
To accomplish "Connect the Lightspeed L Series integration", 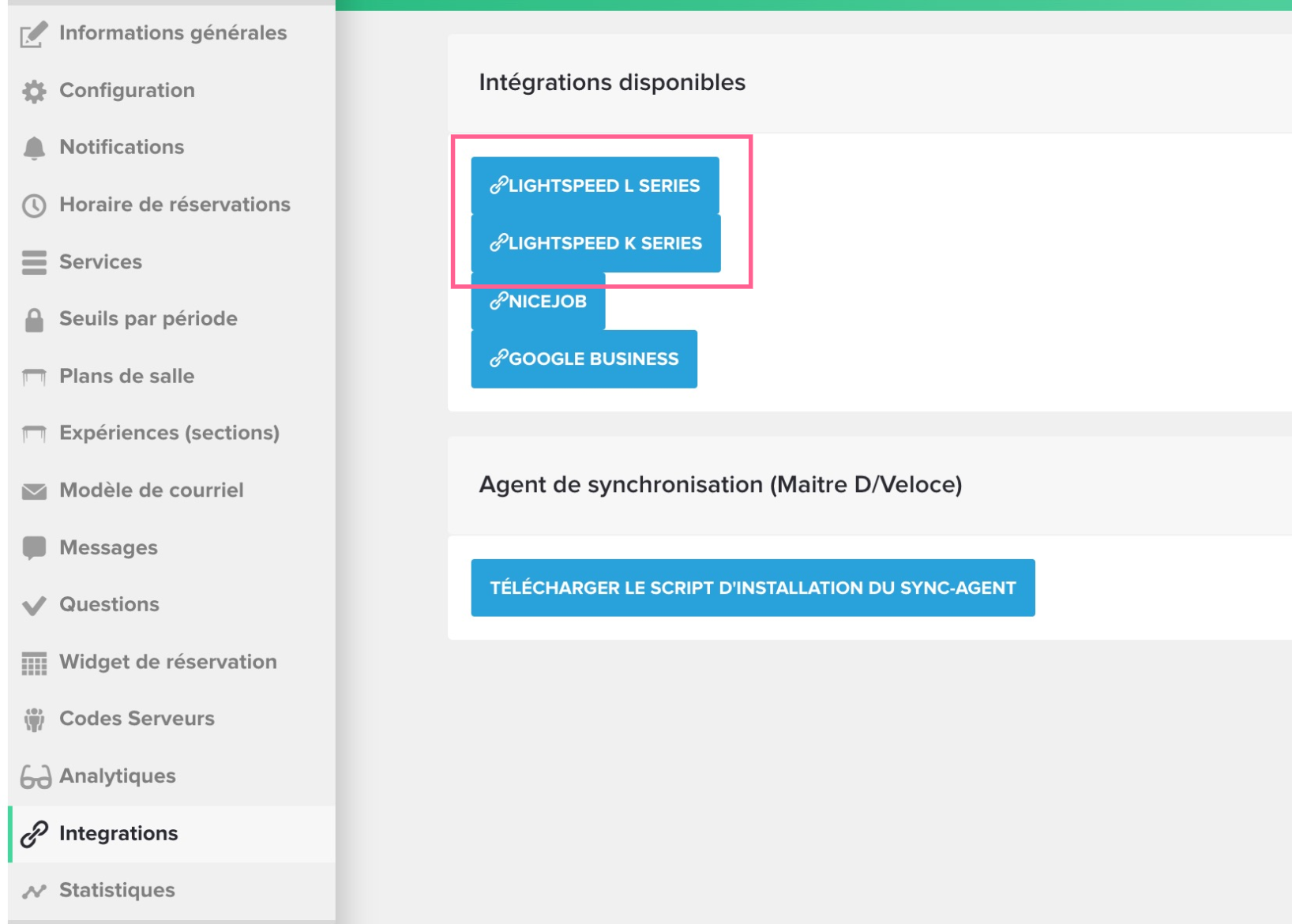I will coord(595,186).
